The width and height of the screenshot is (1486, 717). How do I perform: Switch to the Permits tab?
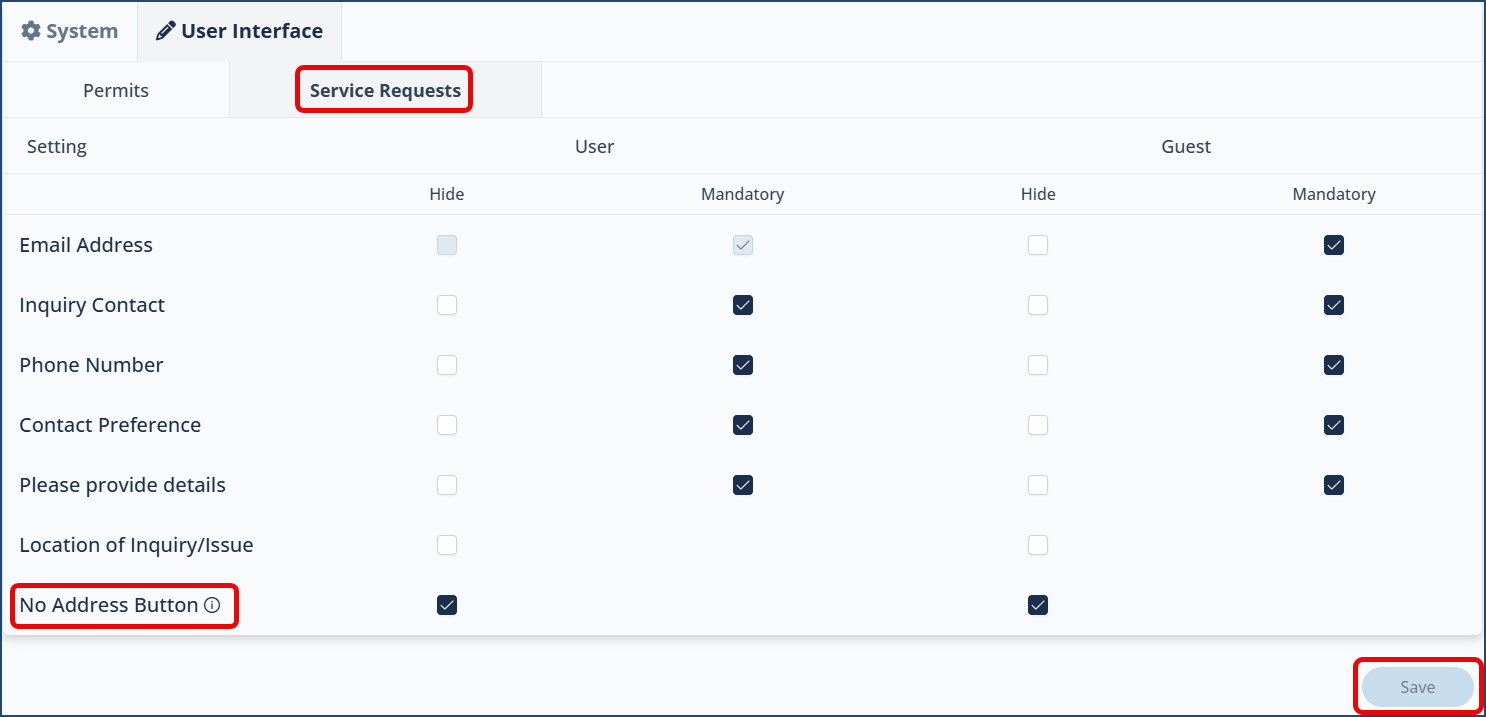[x=116, y=90]
